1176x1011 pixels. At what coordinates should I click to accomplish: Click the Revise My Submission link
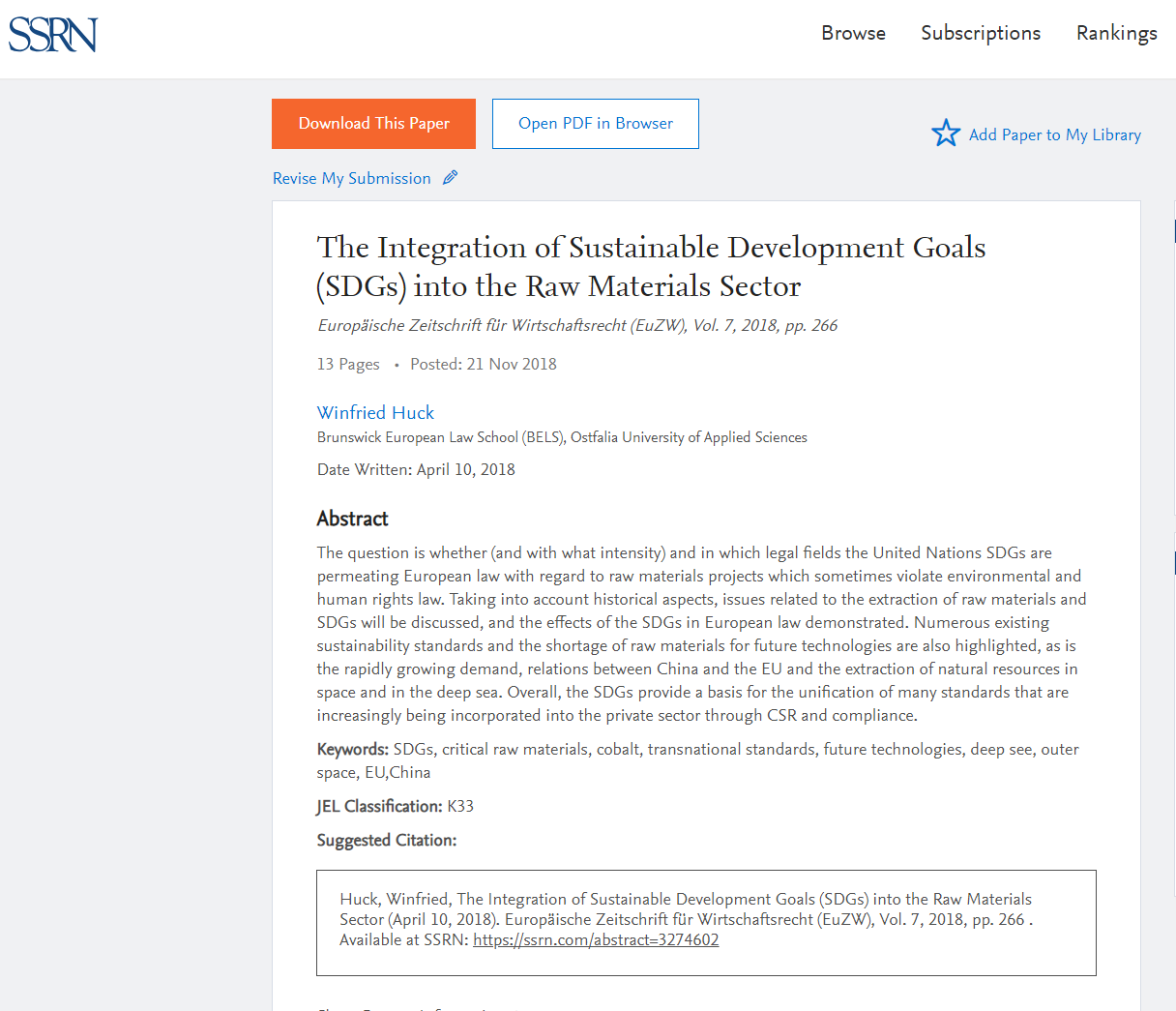pos(352,178)
